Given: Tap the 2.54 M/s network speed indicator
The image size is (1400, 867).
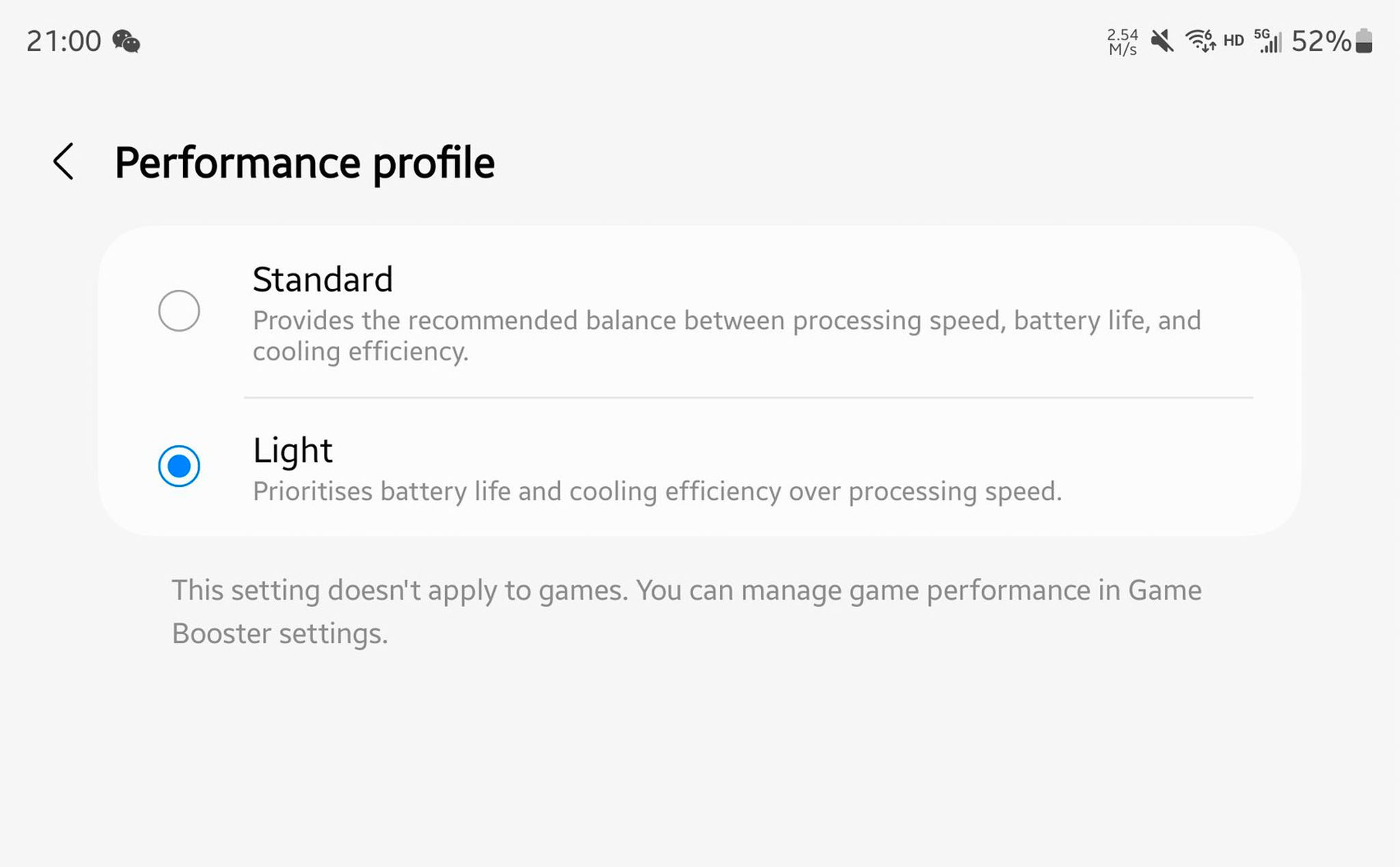Looking at the screenshot, I should 1122,42.
